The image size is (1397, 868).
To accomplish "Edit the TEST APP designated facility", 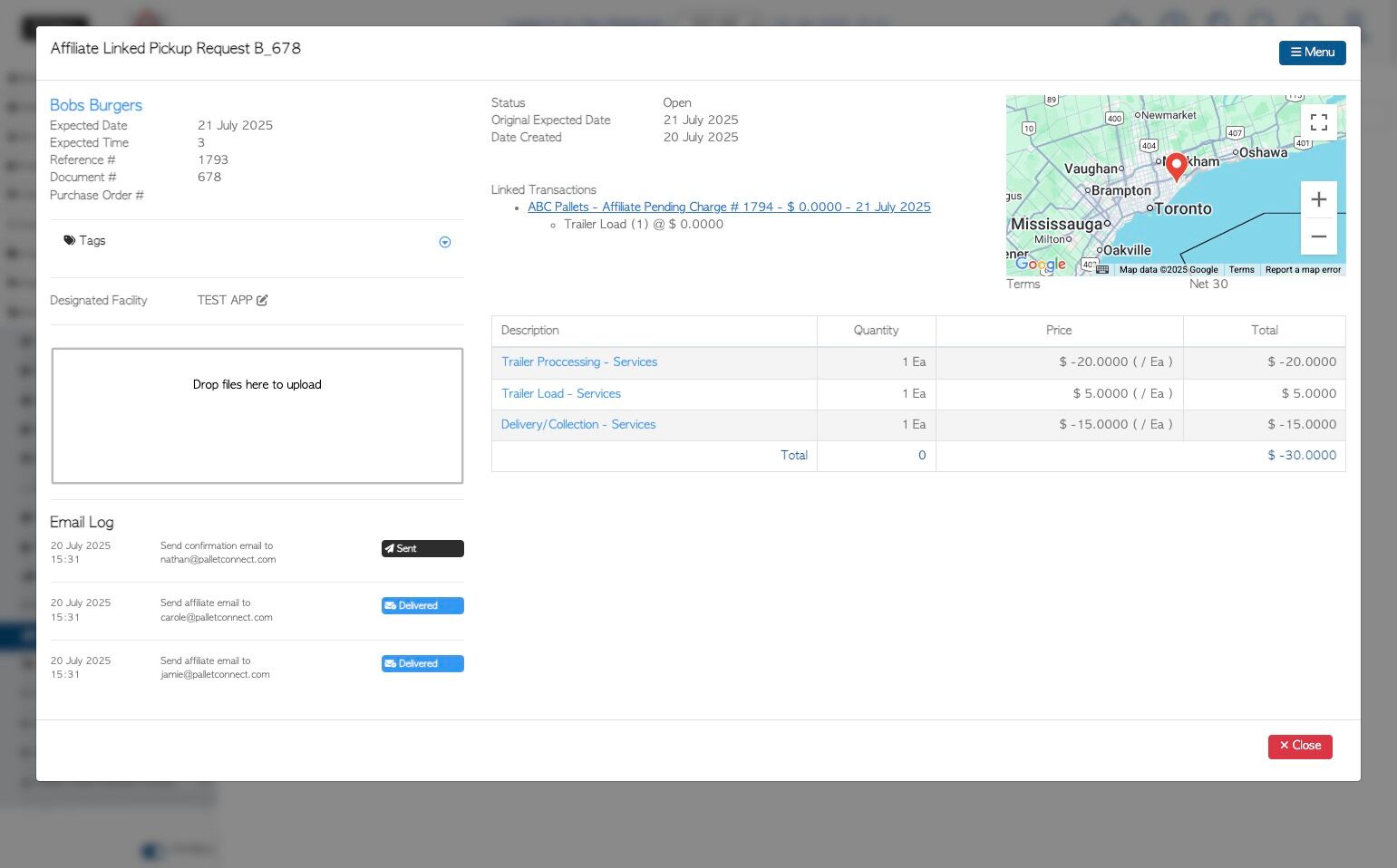I will pos(262,300).
